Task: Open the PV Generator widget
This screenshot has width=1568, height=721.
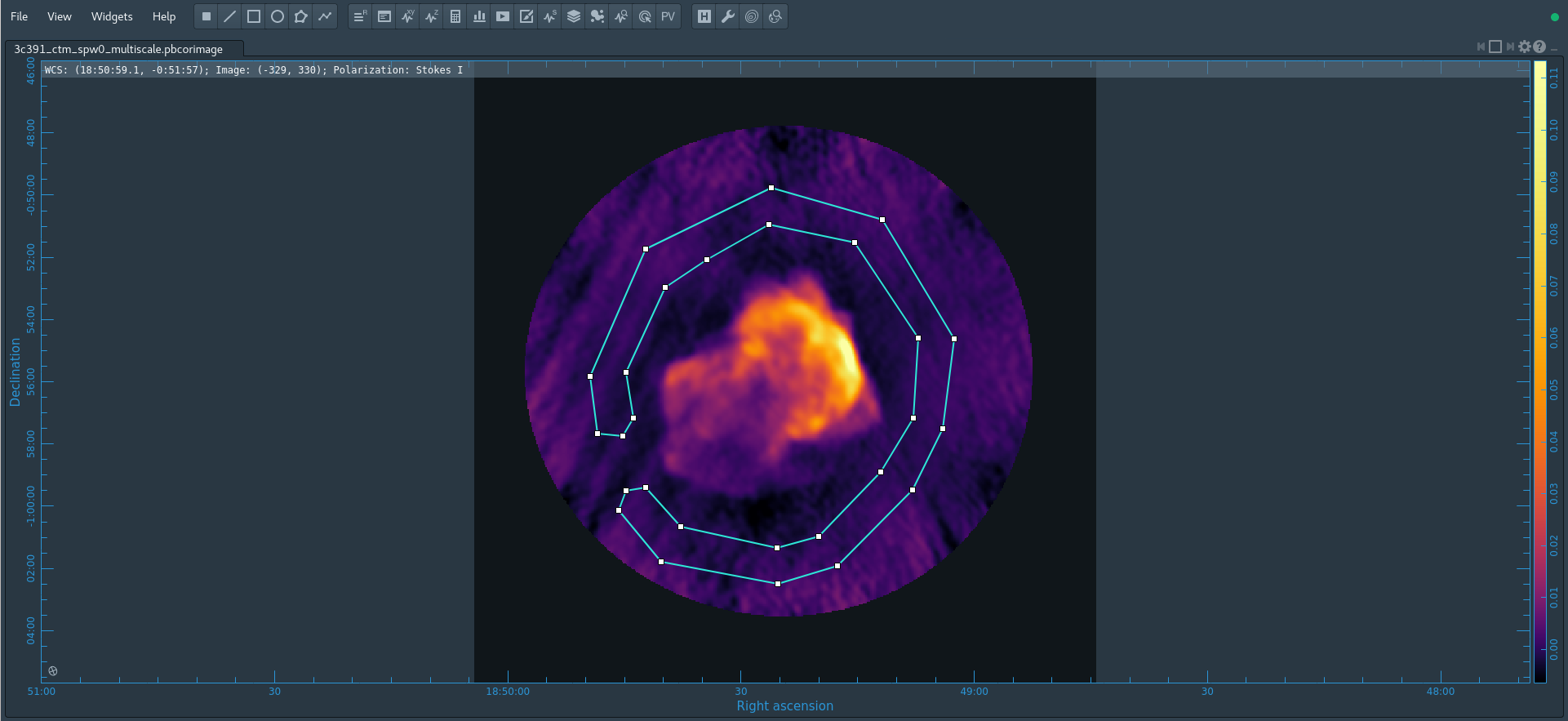Action: click(669, 16)
